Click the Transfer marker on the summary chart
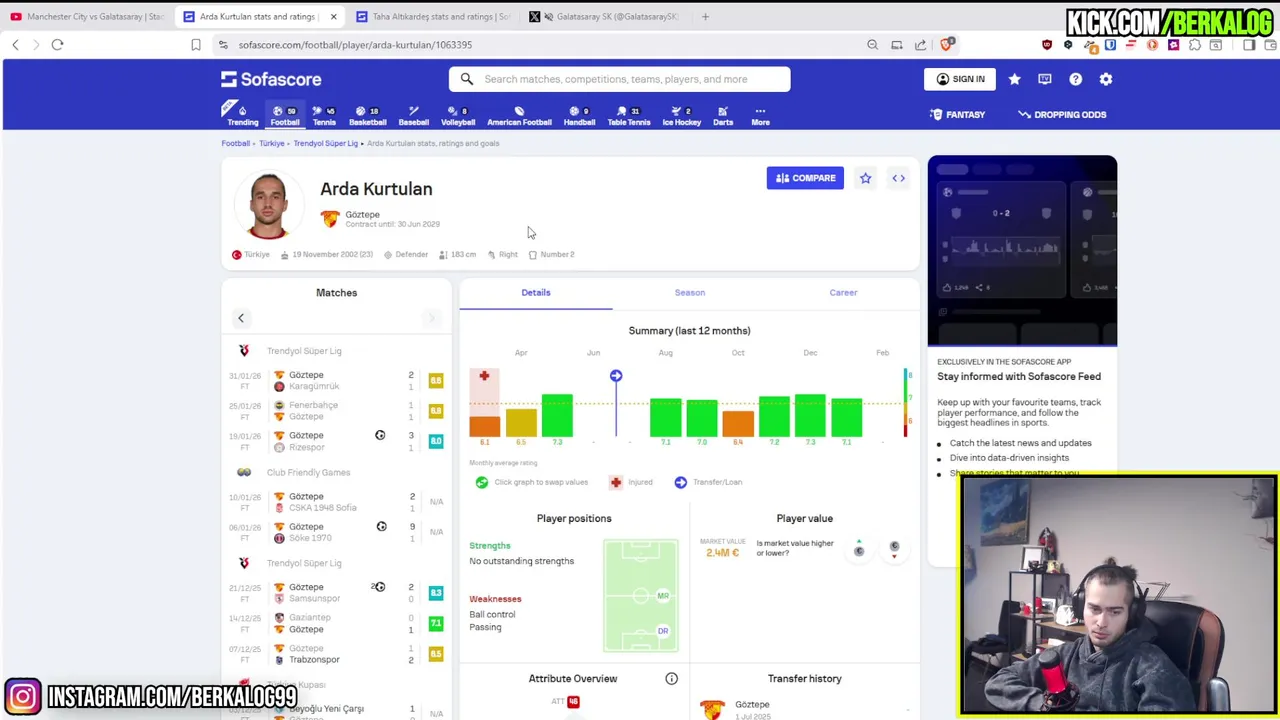The width and height of the screenshot is (1280, 720). (x=616, y=376)
